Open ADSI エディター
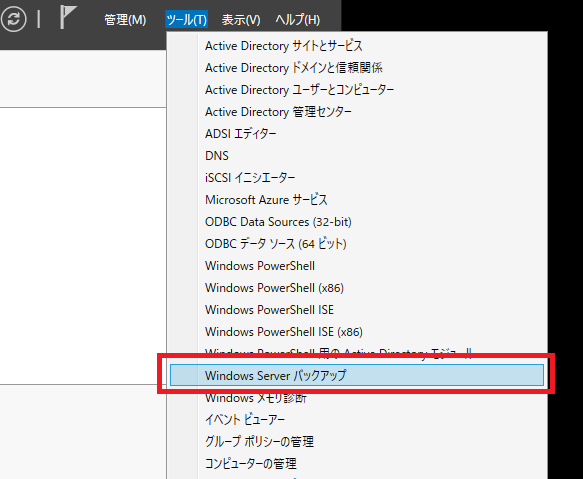The width and height of the screenshot is (583, 479). 357,134
